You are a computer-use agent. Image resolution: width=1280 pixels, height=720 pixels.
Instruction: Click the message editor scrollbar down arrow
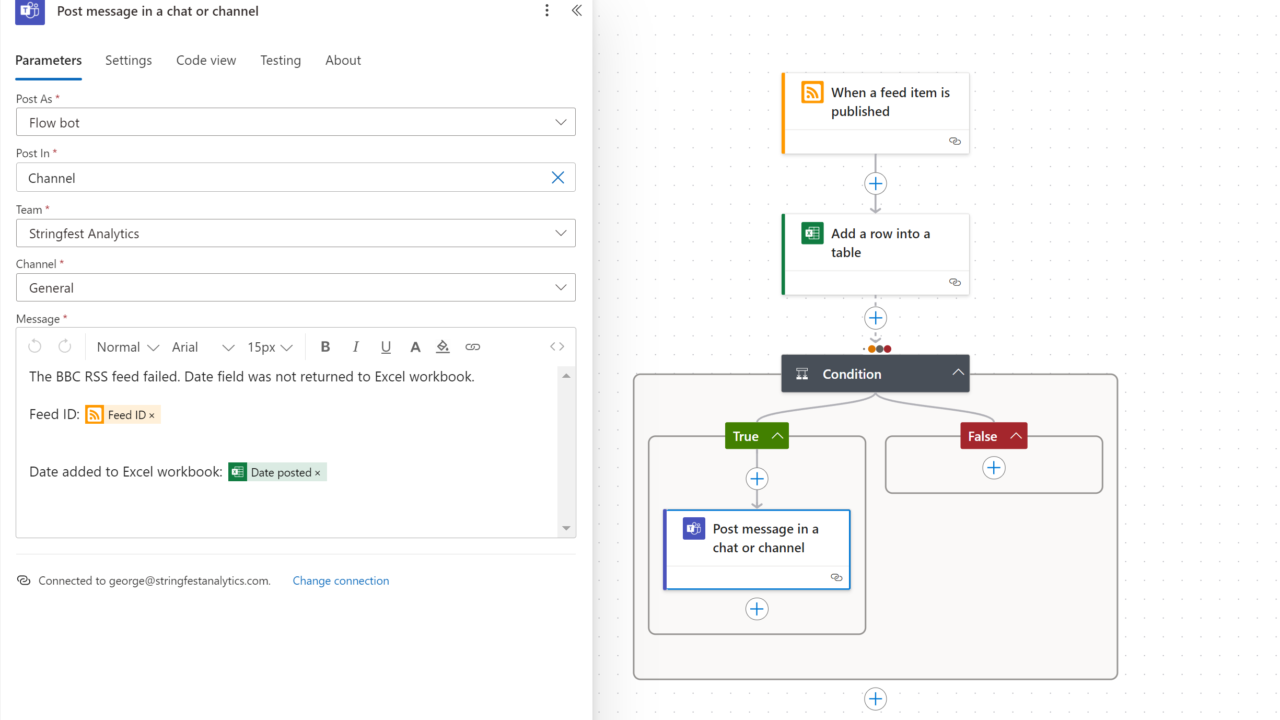click(567, 528)
